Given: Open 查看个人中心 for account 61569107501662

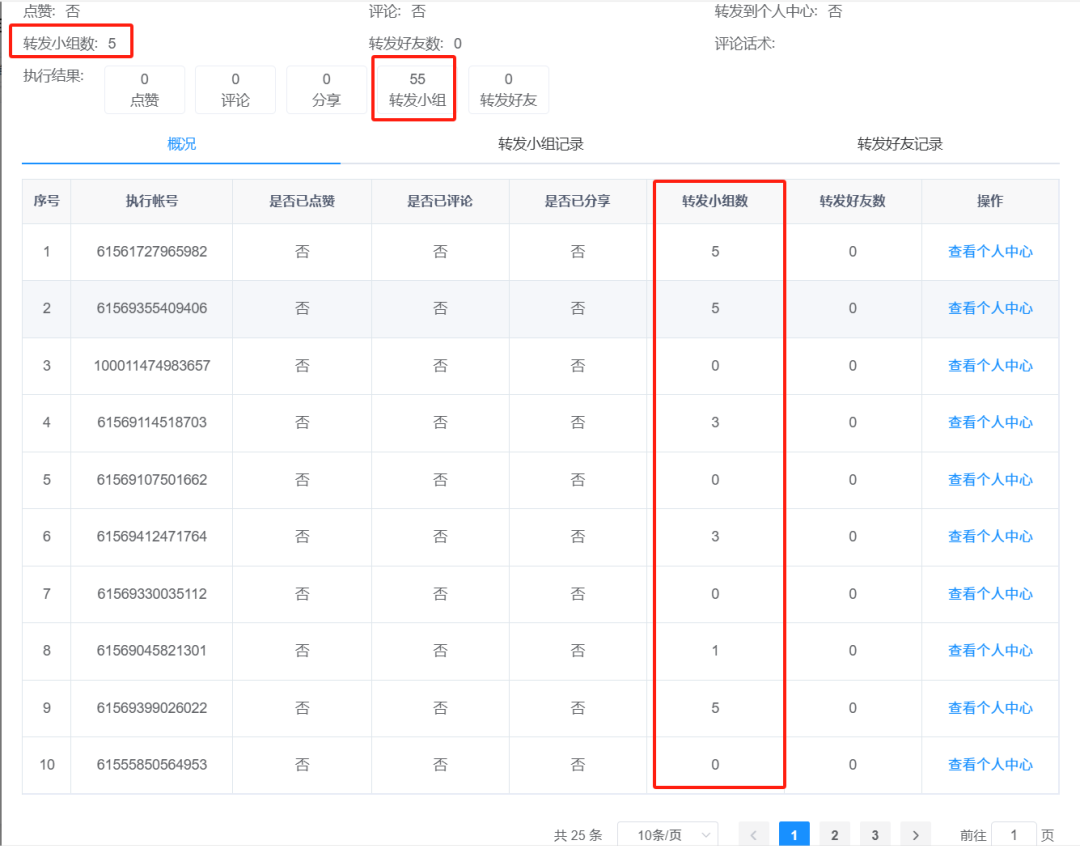Looking at the screenshot, I should click(x=990, y=479).
